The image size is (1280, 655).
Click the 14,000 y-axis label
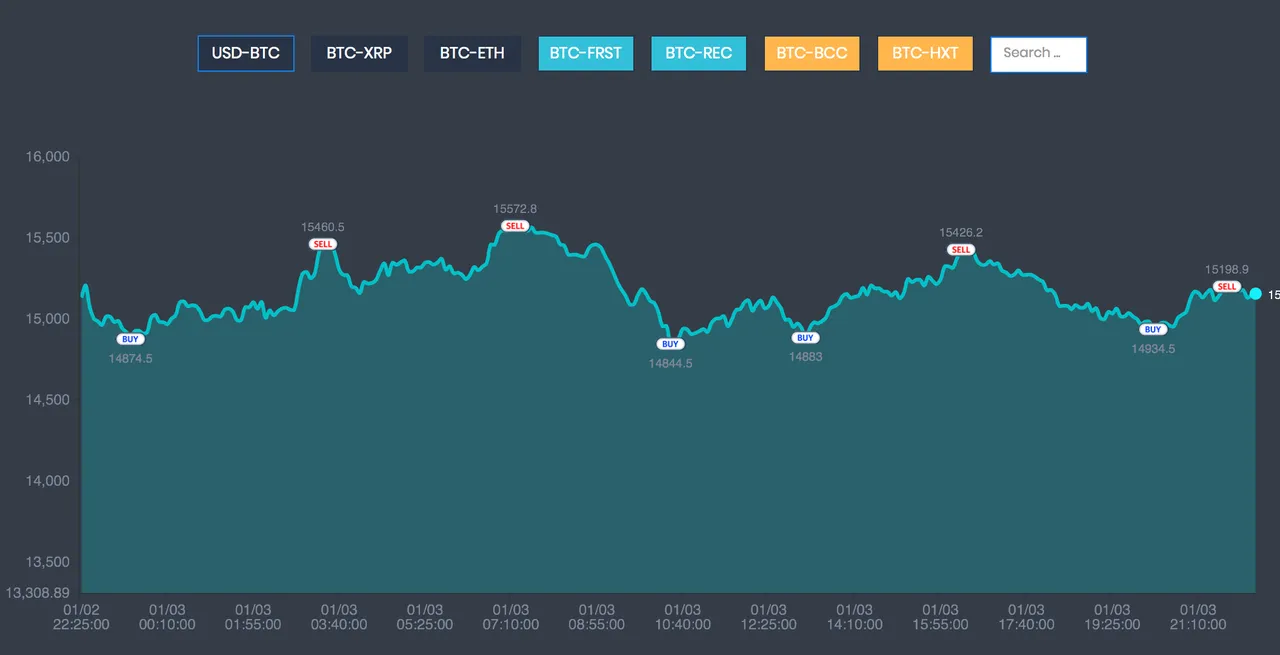[47, 481]
